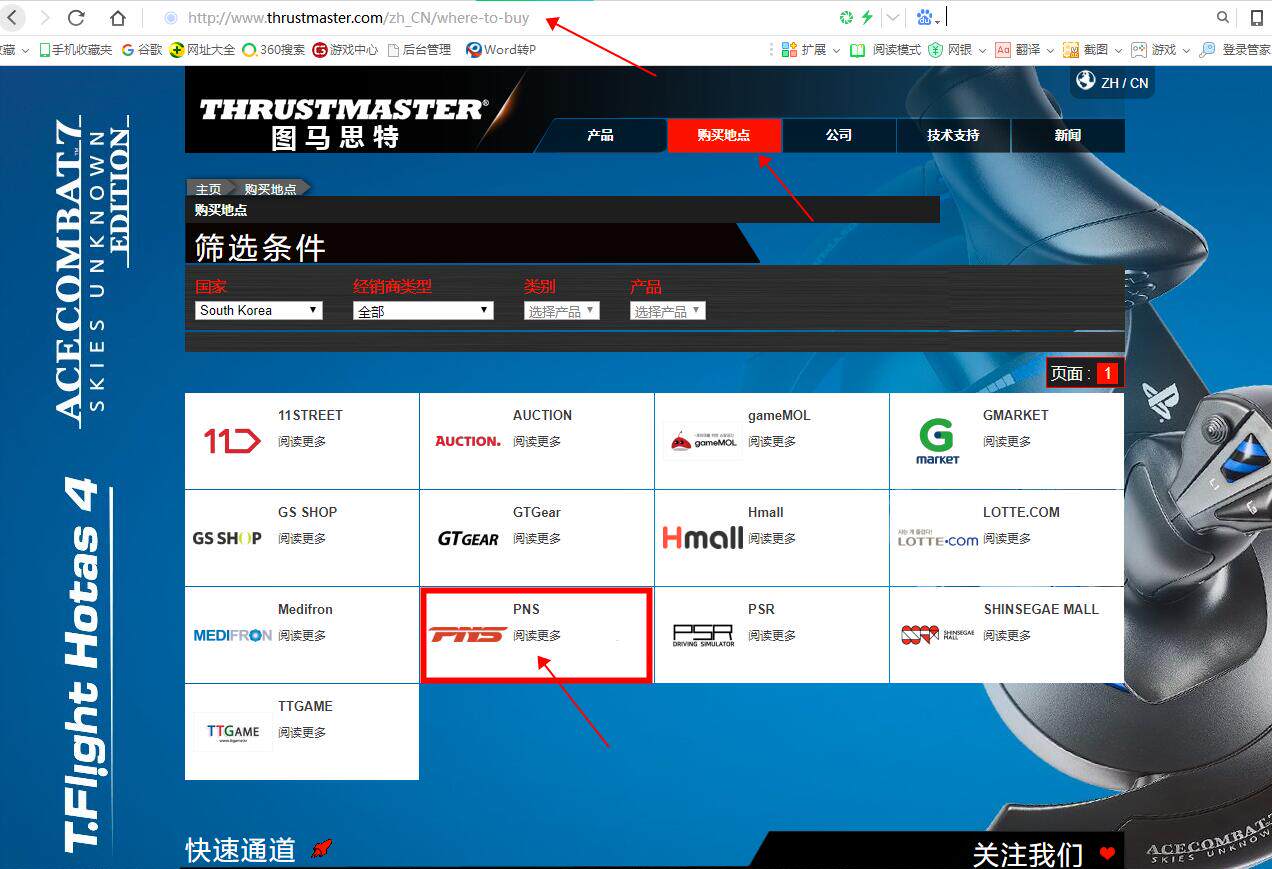Open the 国家 South Korea dropdown
1272x869 pixels.
pyautogui.click(x=259, y=310)
